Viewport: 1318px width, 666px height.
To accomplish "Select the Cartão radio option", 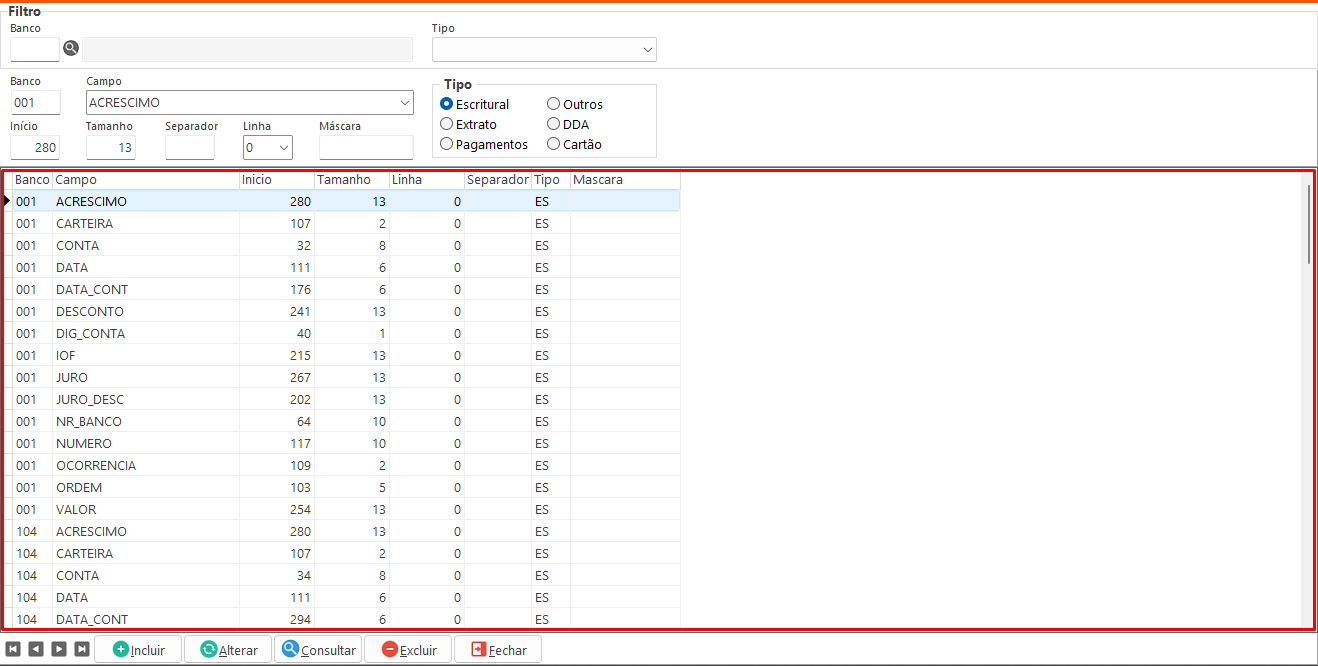I will [x=553, y=144].
